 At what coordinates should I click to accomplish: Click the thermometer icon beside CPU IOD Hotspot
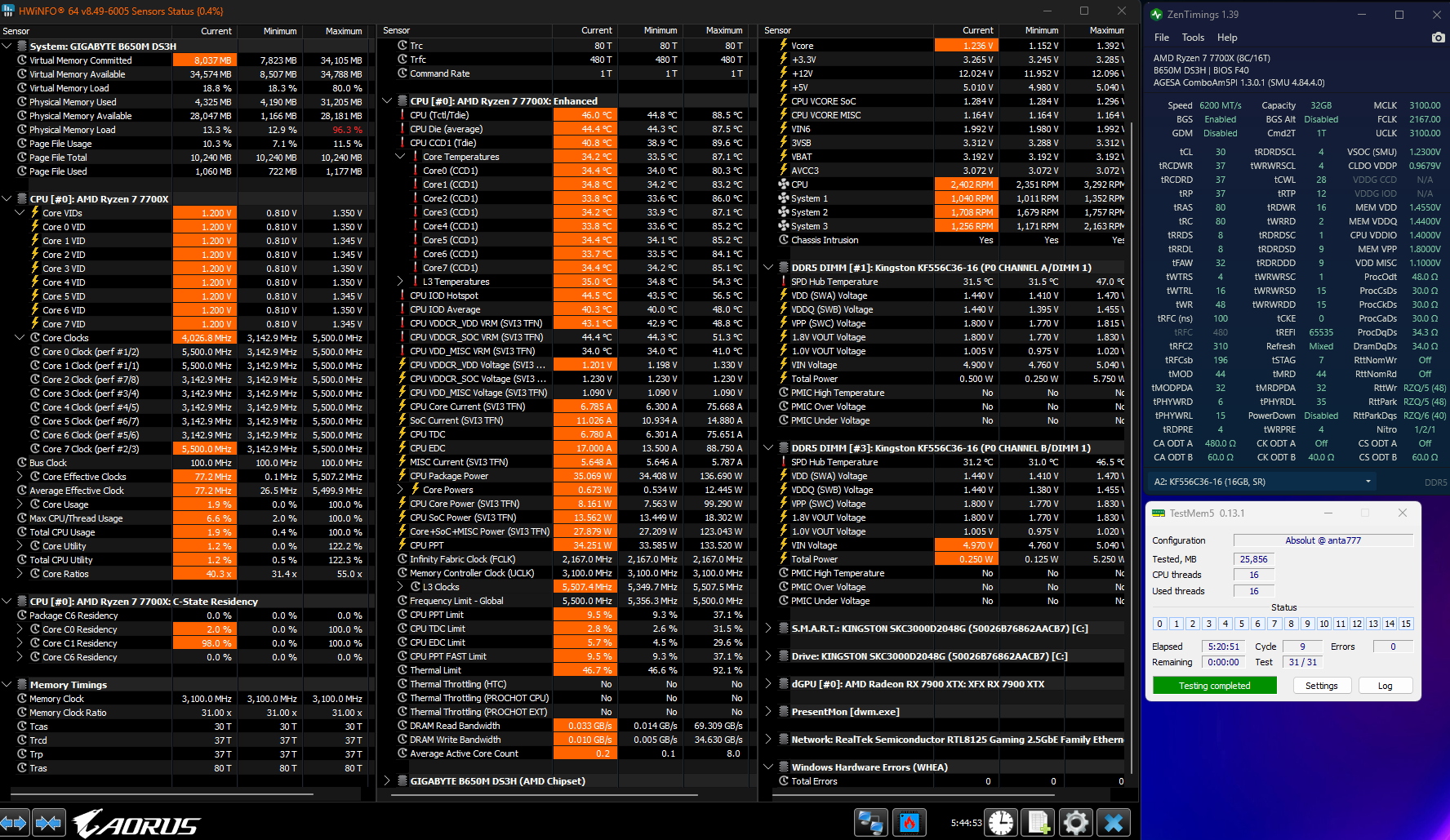[403, 296]
